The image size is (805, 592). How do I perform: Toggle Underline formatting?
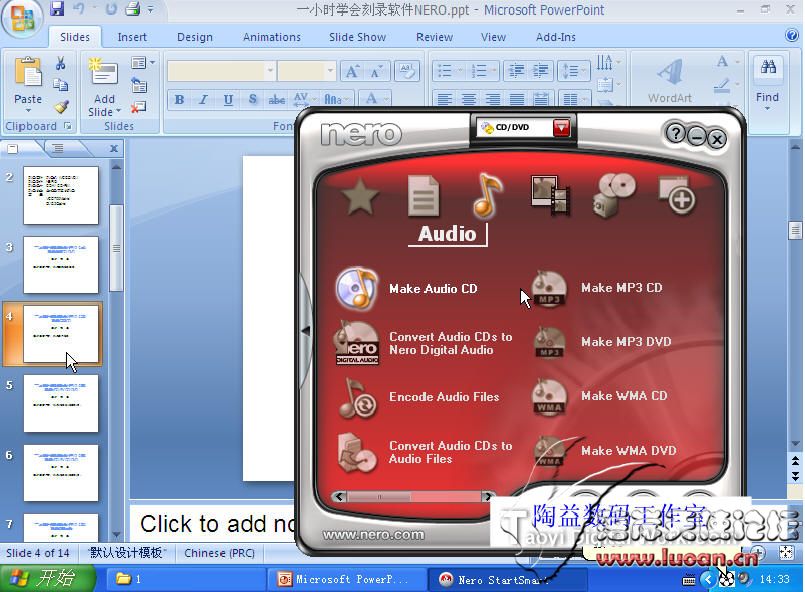click(228, 99)
